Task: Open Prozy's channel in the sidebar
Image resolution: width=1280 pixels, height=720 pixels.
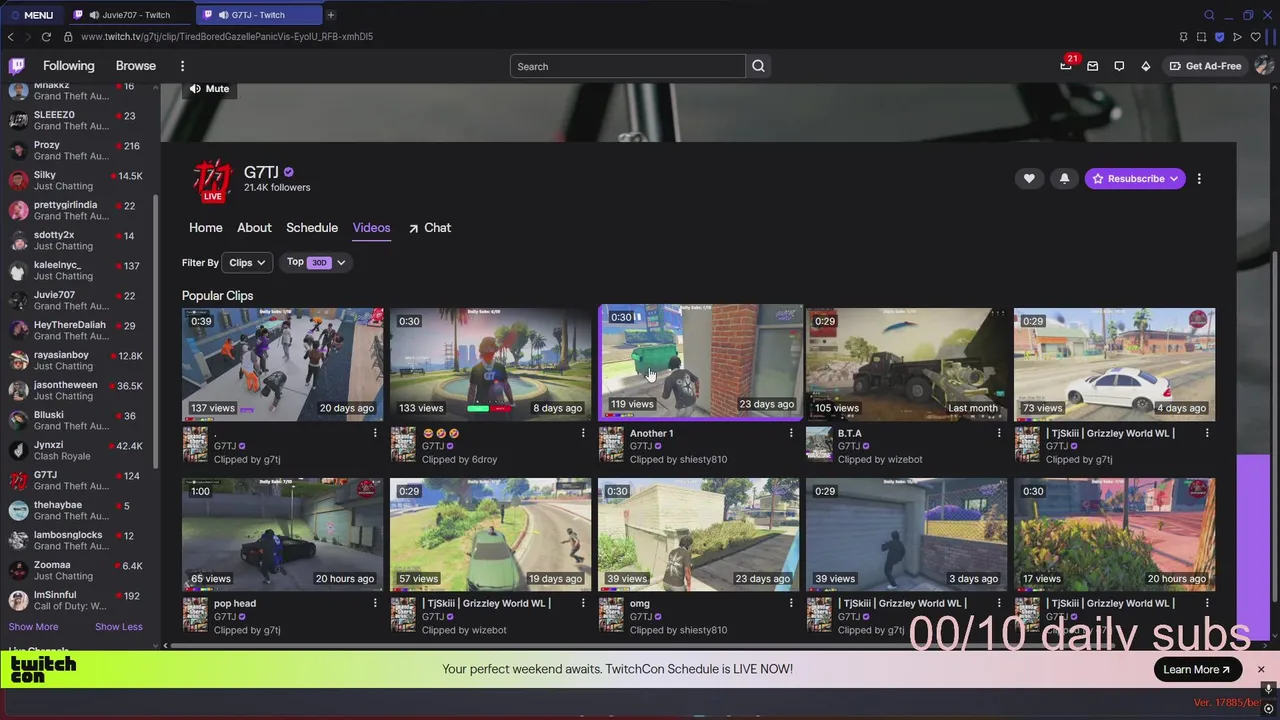Action: [x=78, y=151]
